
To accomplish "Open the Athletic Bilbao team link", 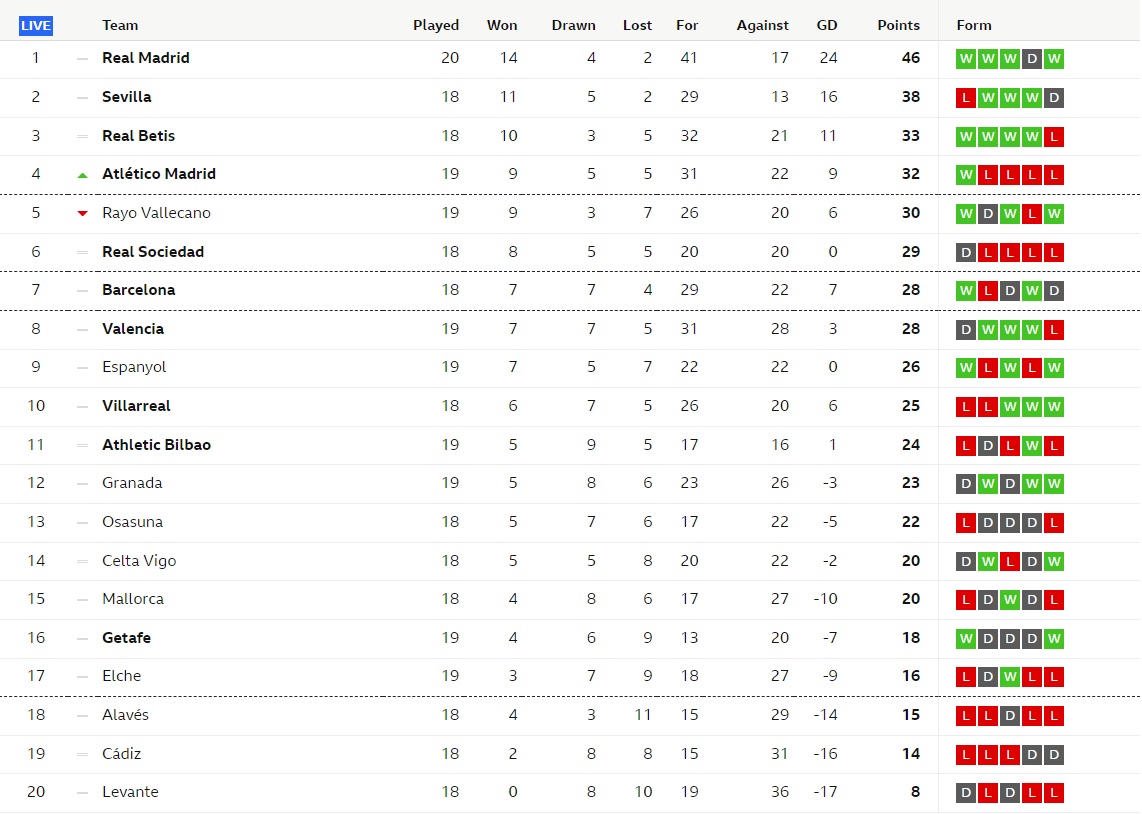I will 157,445.
